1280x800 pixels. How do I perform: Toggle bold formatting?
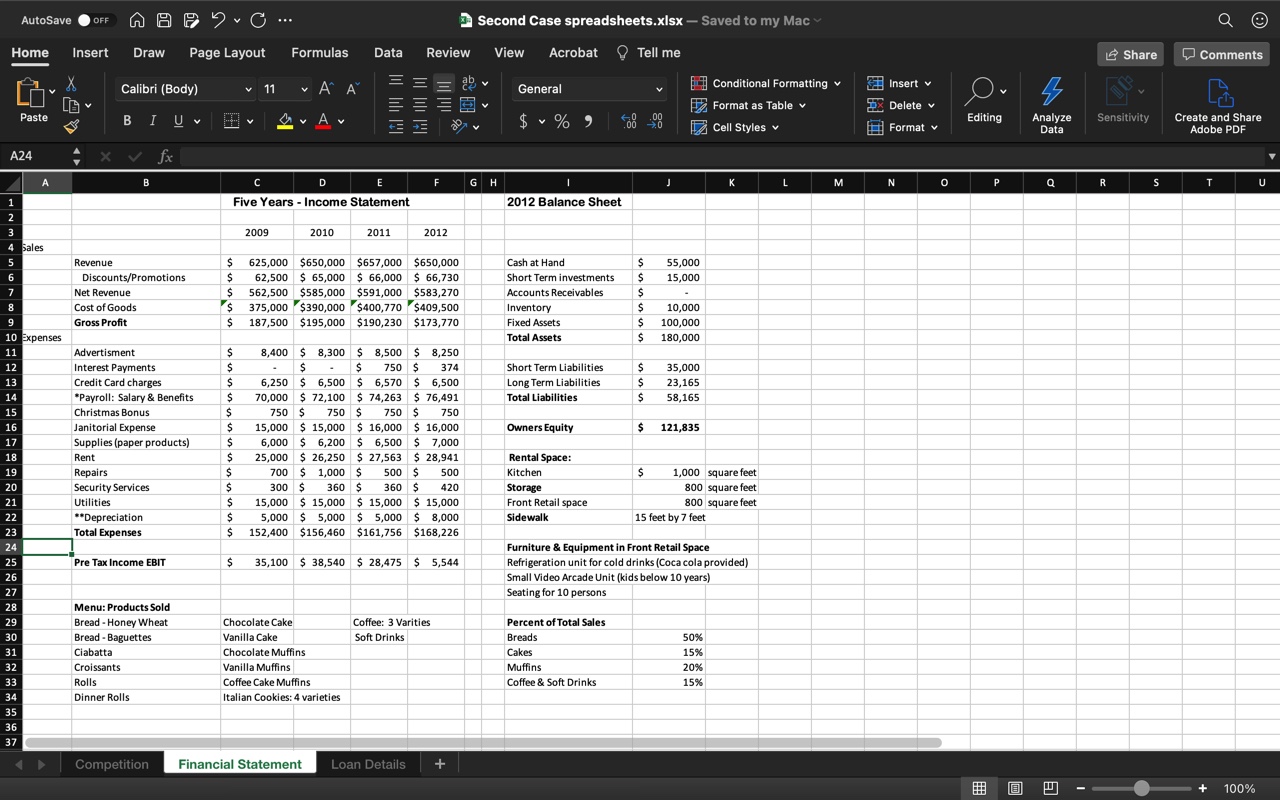[126, 119]
